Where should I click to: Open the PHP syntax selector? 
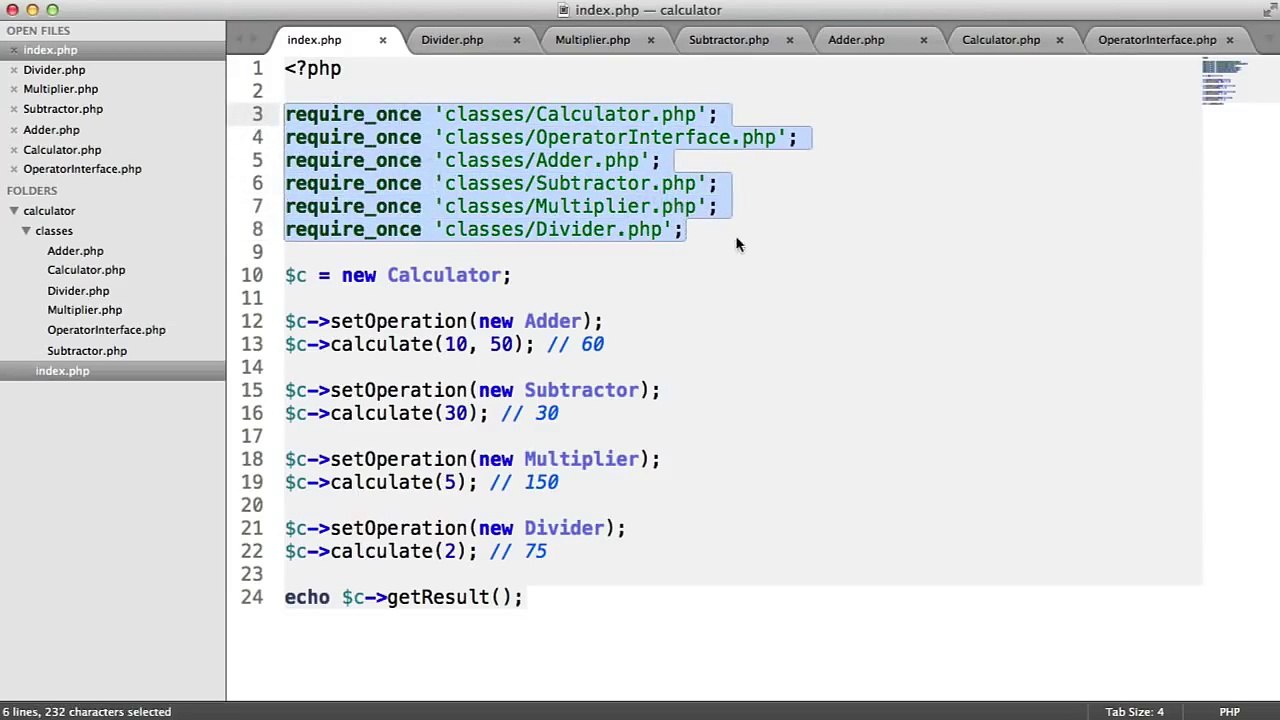1229,712
